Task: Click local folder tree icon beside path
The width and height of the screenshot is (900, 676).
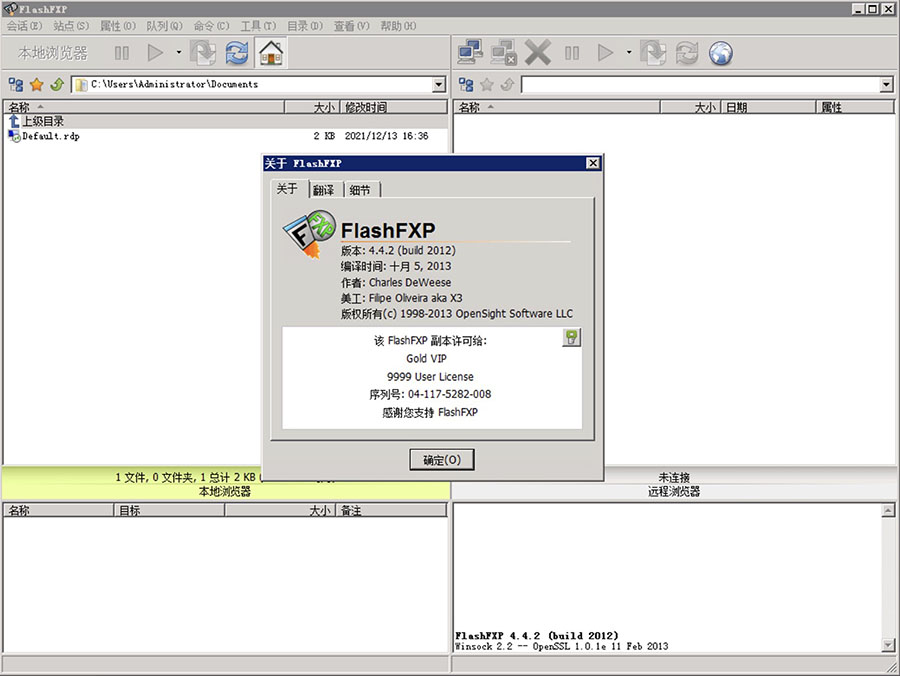Action: coord(16,85)
